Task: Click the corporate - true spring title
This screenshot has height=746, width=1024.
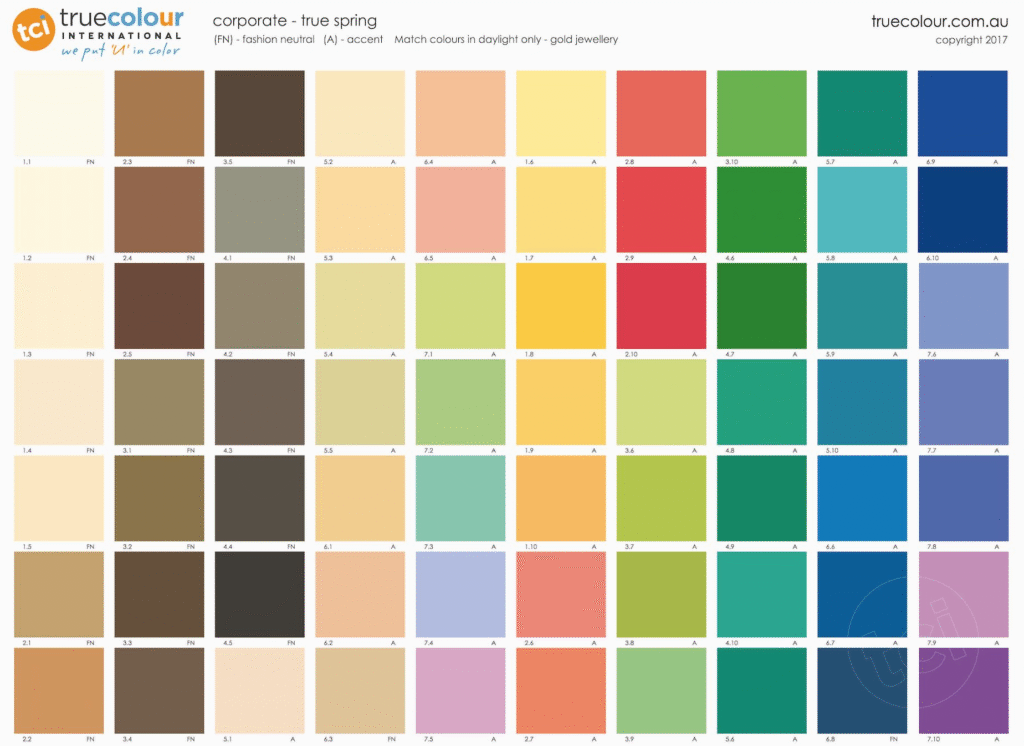Action: pos(295,21)
